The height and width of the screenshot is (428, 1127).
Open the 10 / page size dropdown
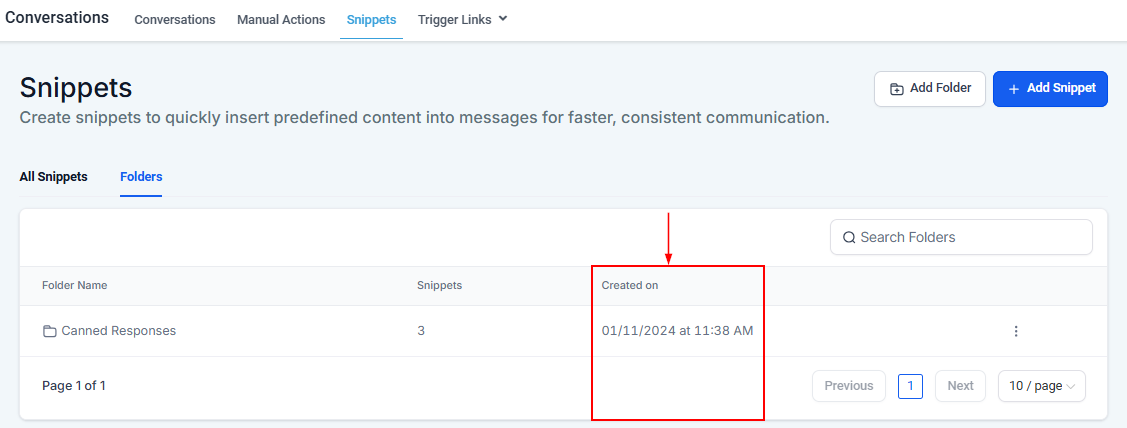click(x=1041, y=386)
